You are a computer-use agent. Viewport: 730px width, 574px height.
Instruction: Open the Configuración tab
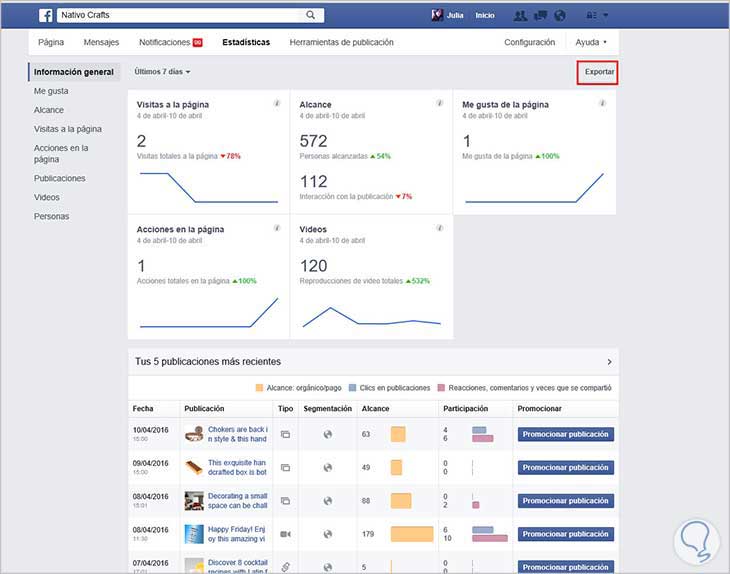point(529,42)
